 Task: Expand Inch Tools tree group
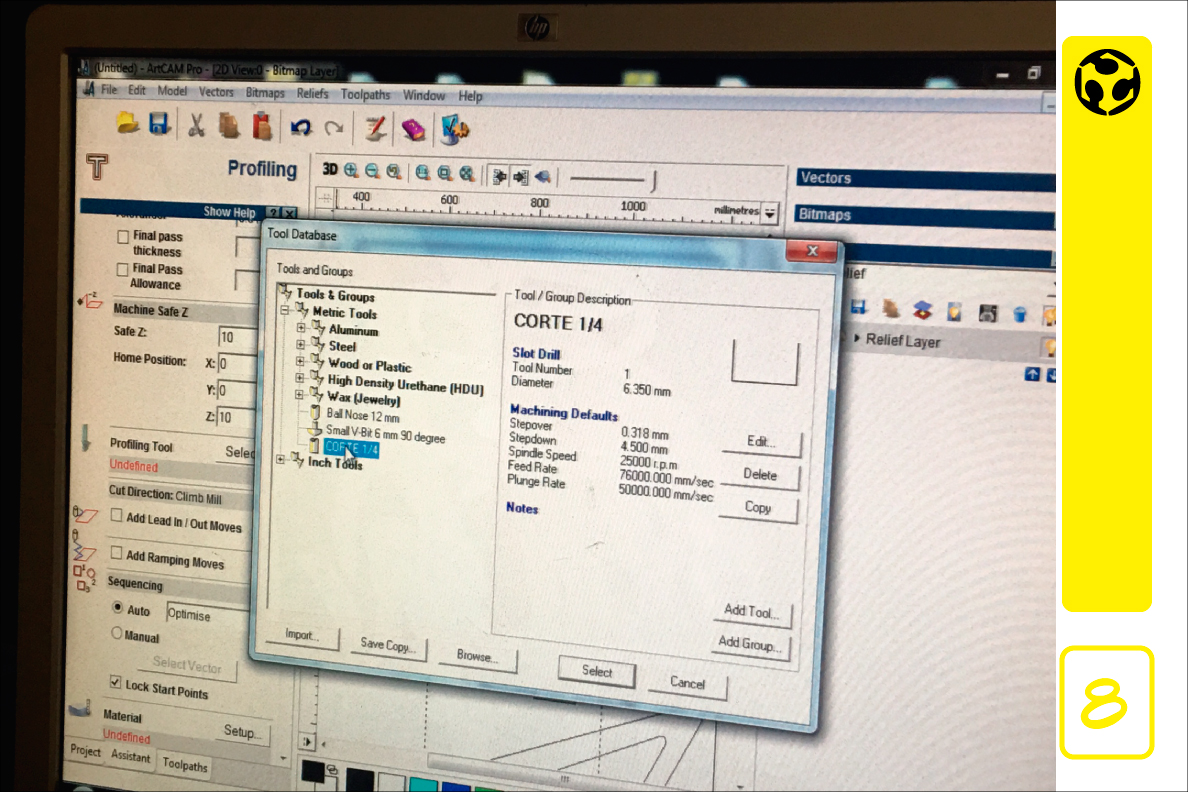[x=281, y=459]
